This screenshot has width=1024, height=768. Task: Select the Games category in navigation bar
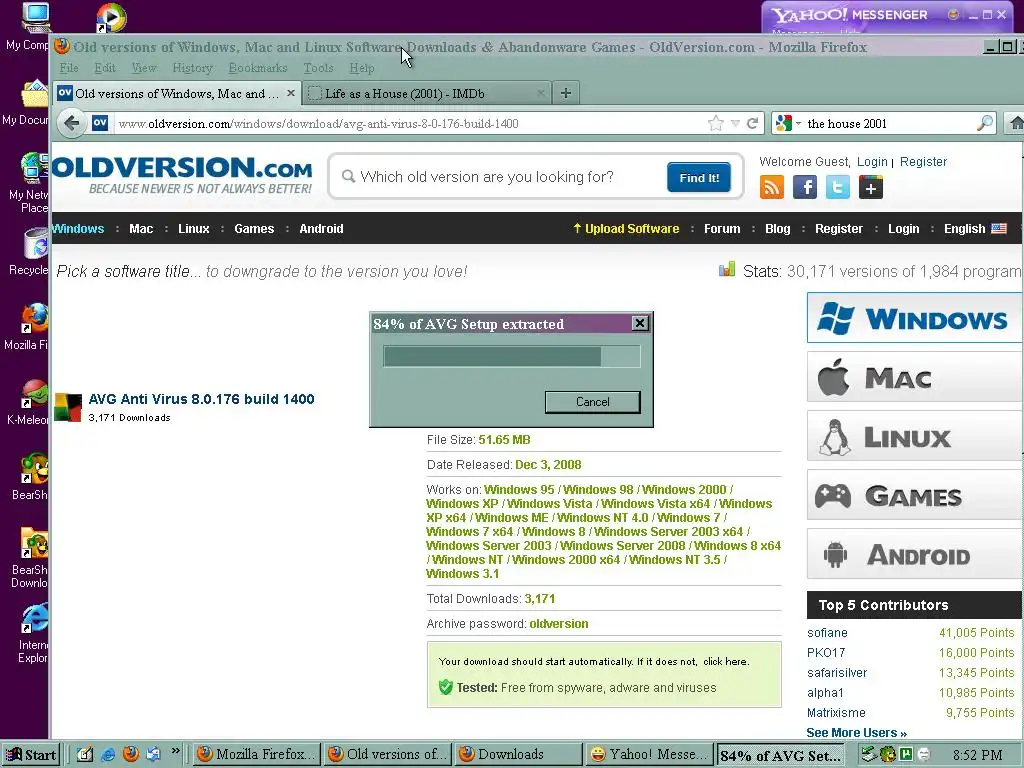click(x=254, y=229)
